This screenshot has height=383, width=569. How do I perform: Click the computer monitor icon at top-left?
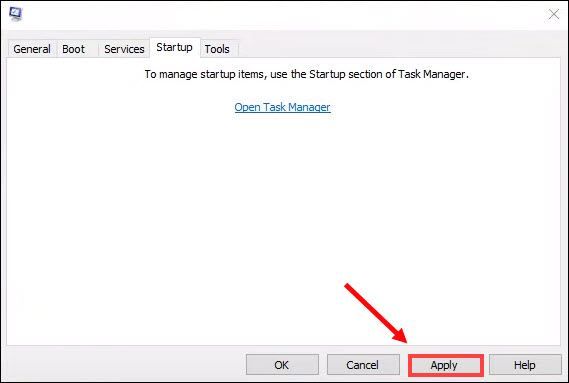(15, 14)
